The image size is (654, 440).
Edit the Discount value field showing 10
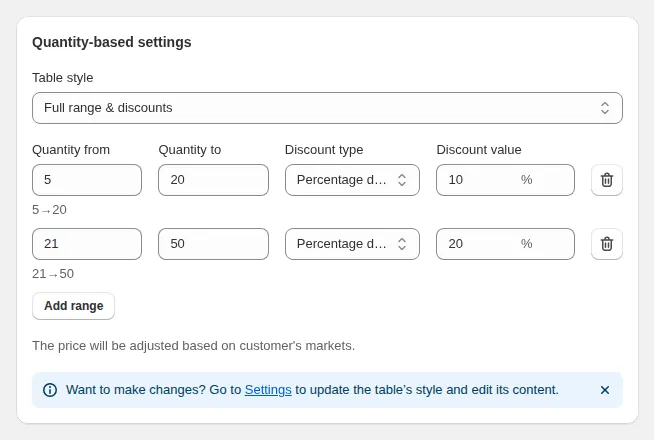(505, 180)
